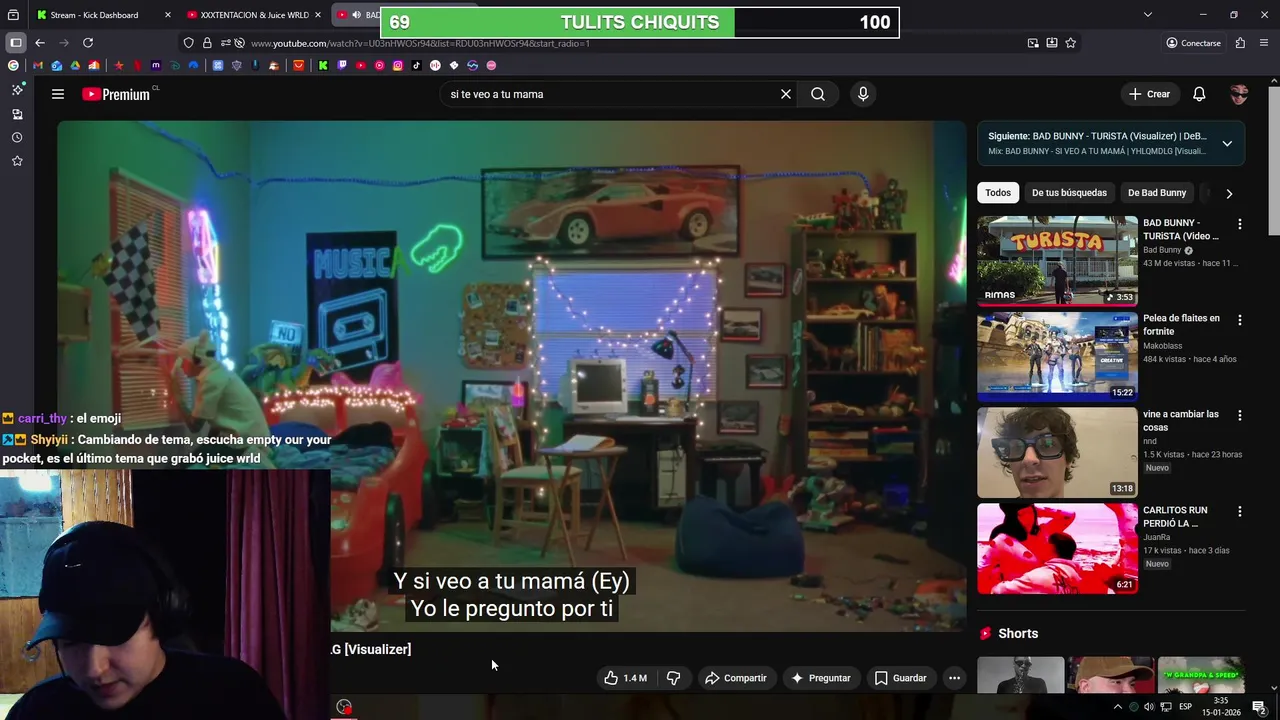Show more filter chips with right arrow

click(1229, 193)
